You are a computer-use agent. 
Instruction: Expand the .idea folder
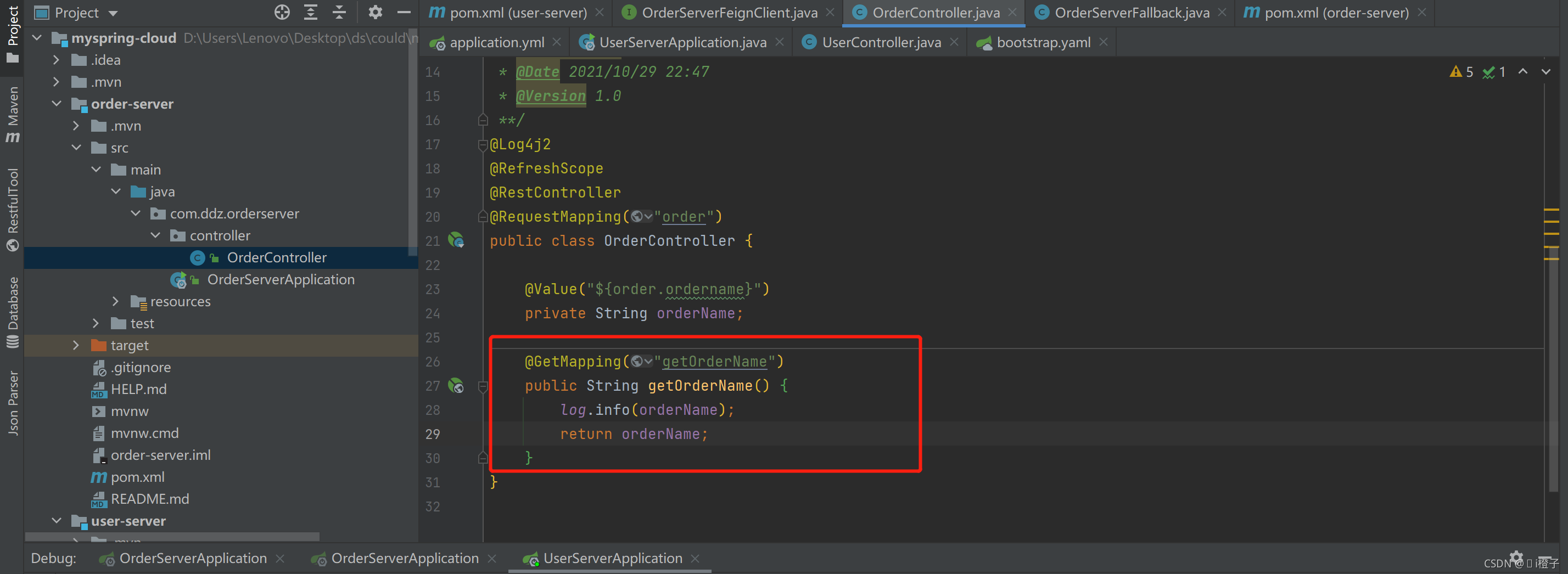click(x=56, y=60)
